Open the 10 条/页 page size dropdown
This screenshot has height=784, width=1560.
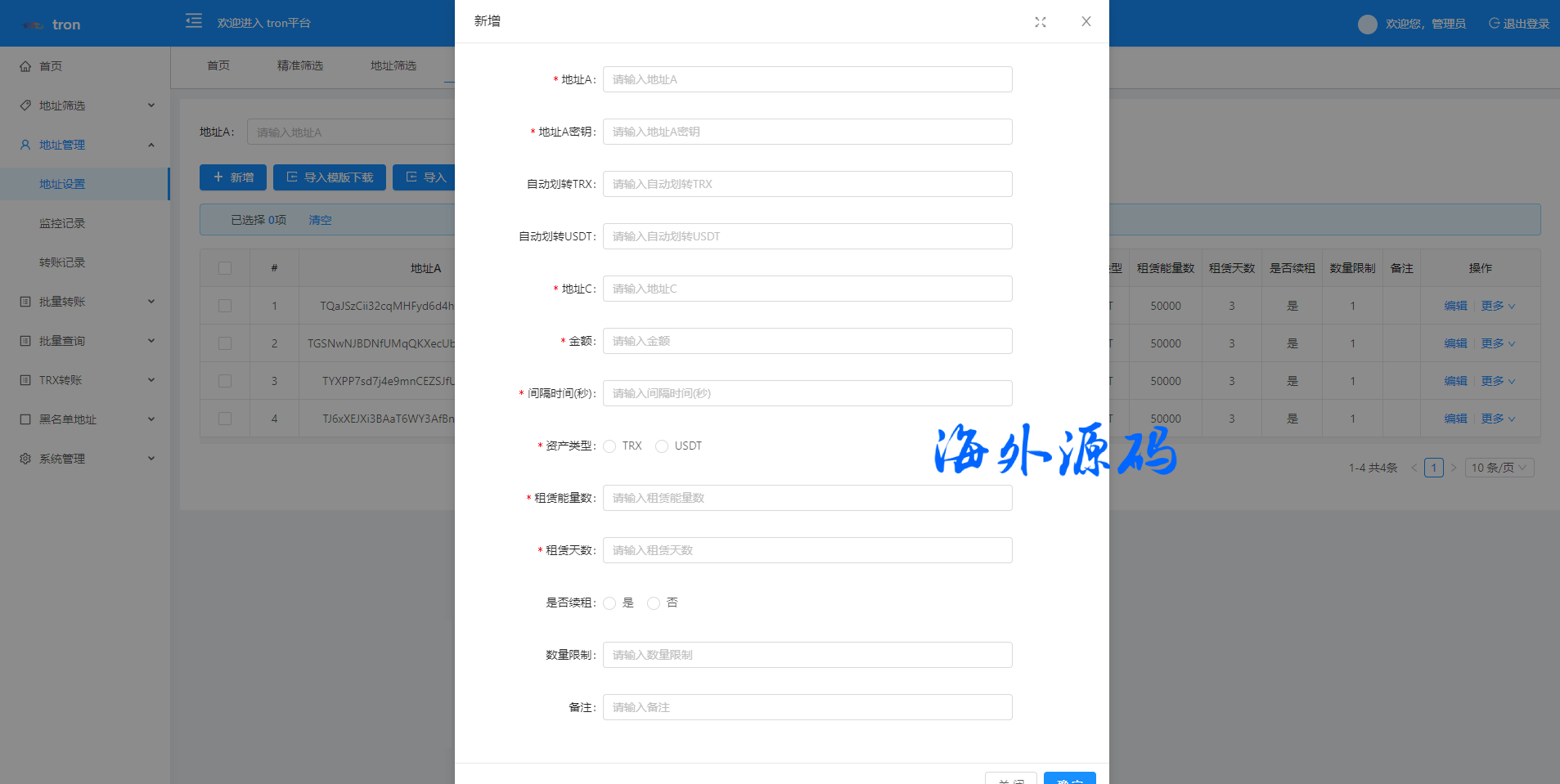point(1499,468)
